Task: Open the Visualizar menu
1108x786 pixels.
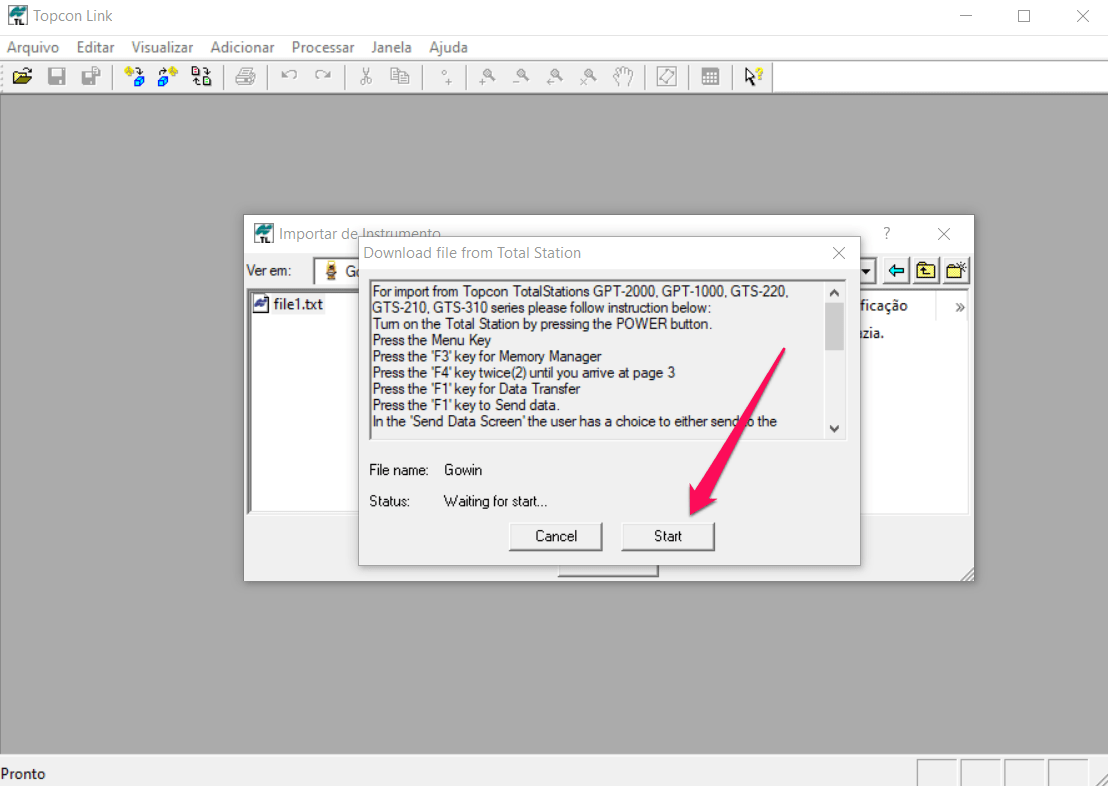Action: tap(163, 47)
